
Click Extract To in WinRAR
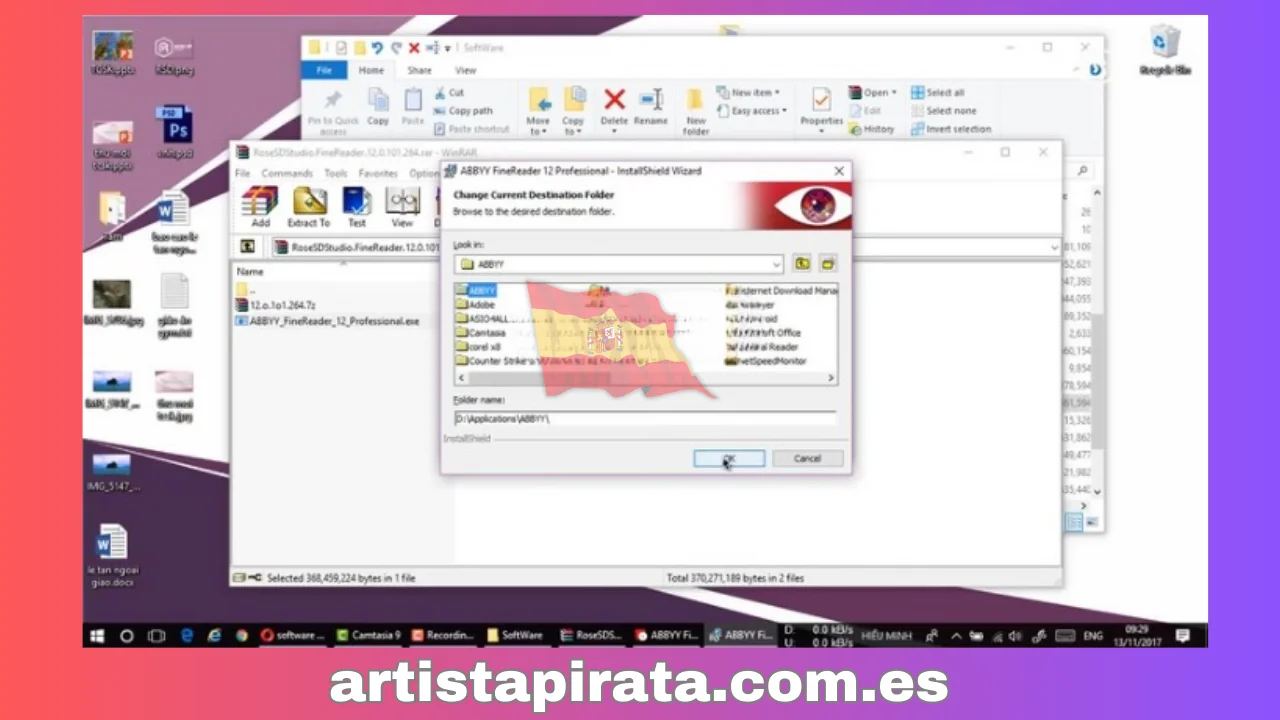[308, 207]
